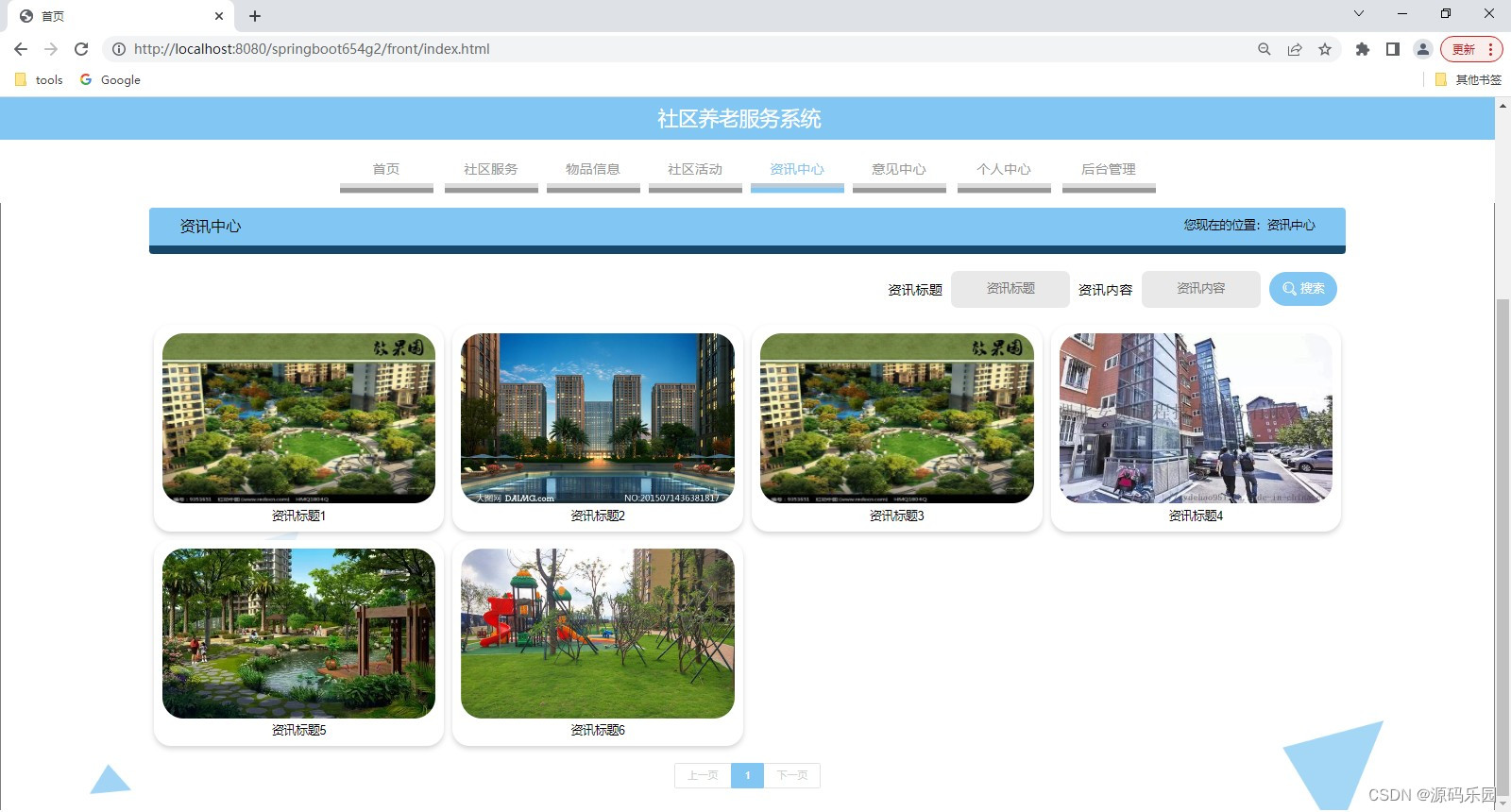Open the extensions puzzle icon

point(1362,49)
